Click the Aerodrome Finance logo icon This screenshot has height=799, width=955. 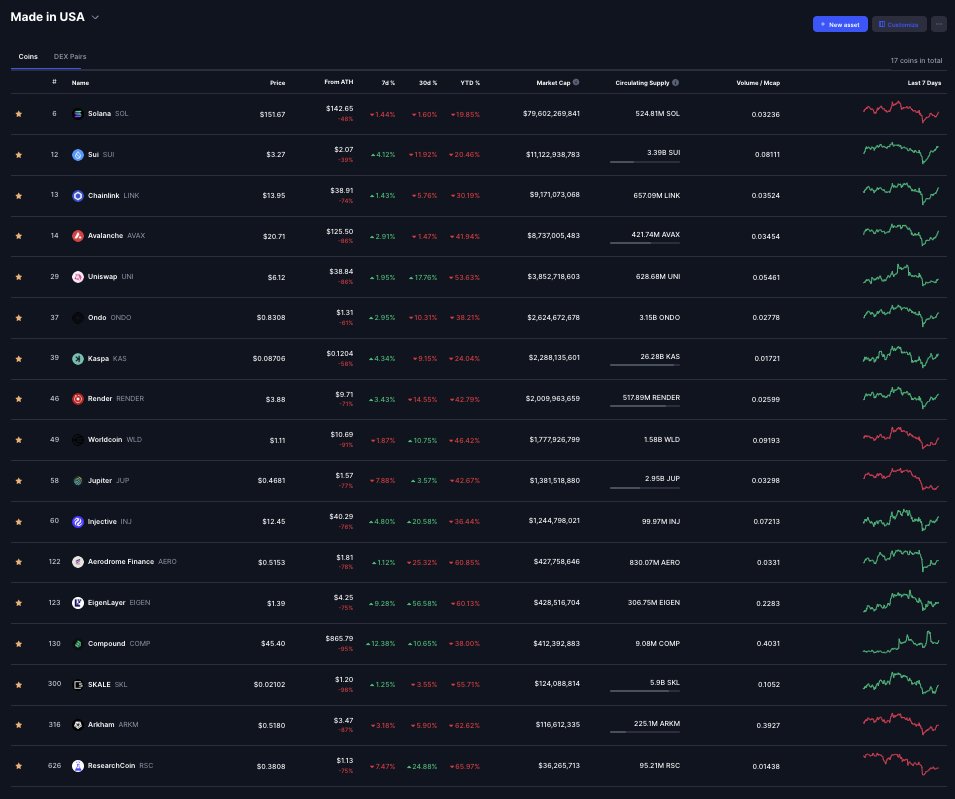[77, 562]
